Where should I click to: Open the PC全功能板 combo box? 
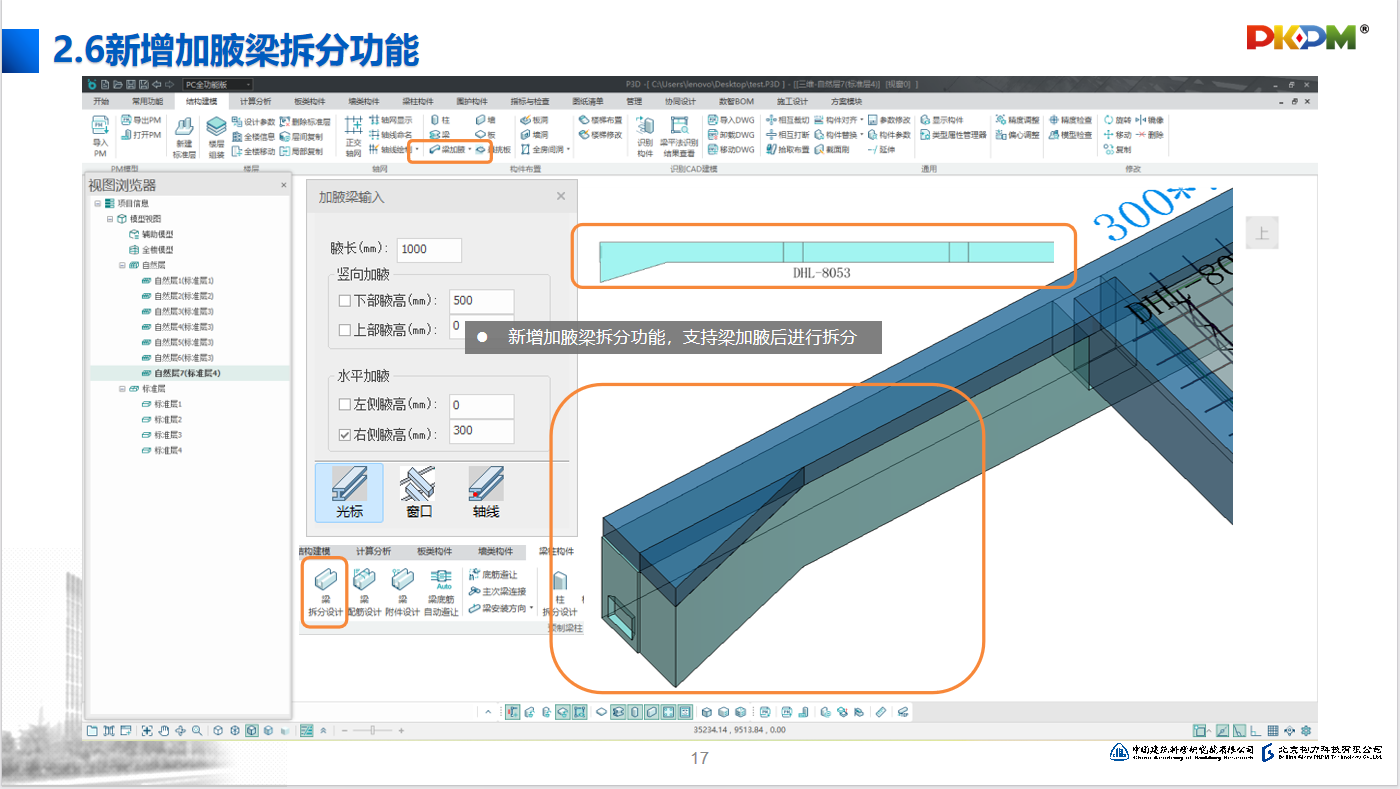216,85
